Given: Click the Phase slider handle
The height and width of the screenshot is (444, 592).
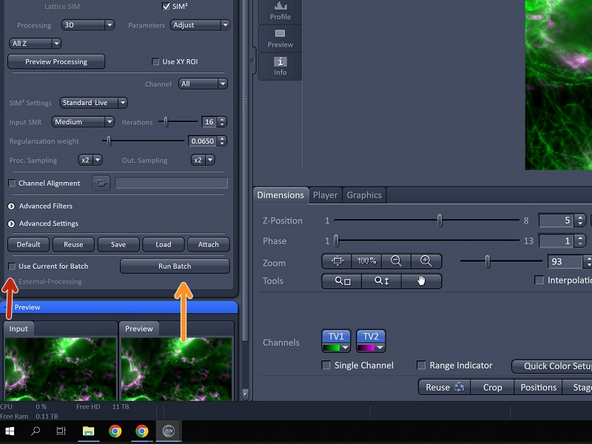Looking at the screenshot, I should 336,240.
